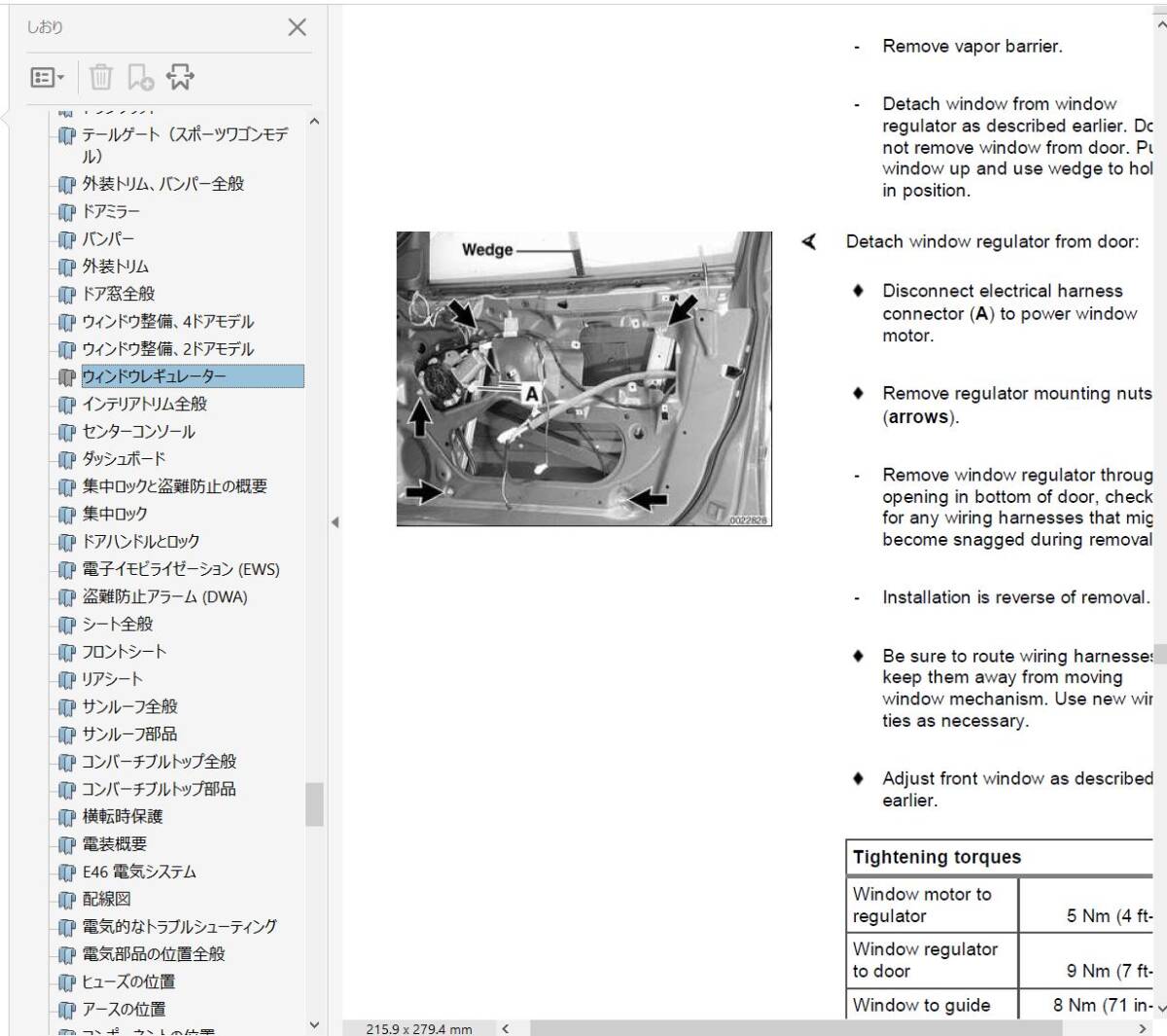Click the リアシート bookmark page icon
This screenshot has width=1167, height=1036.
pos(66,680)
